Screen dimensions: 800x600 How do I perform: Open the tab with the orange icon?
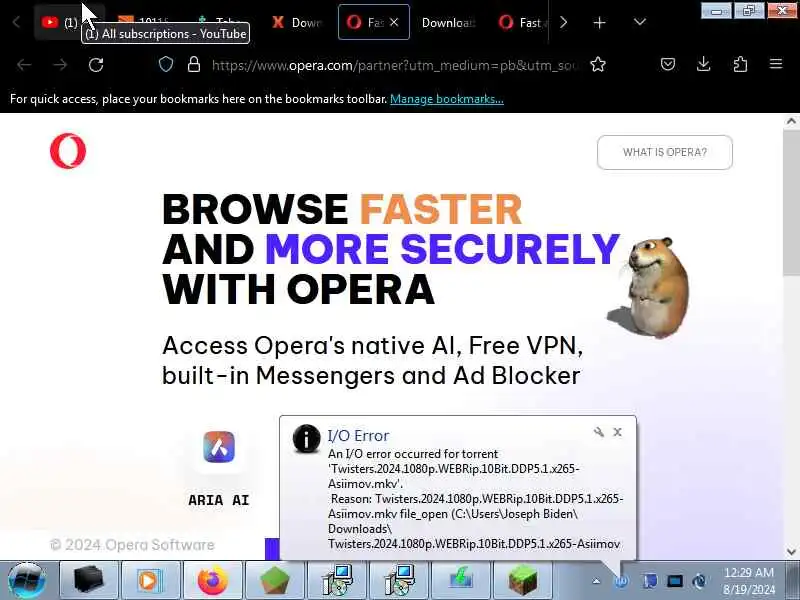click(143, 22)
